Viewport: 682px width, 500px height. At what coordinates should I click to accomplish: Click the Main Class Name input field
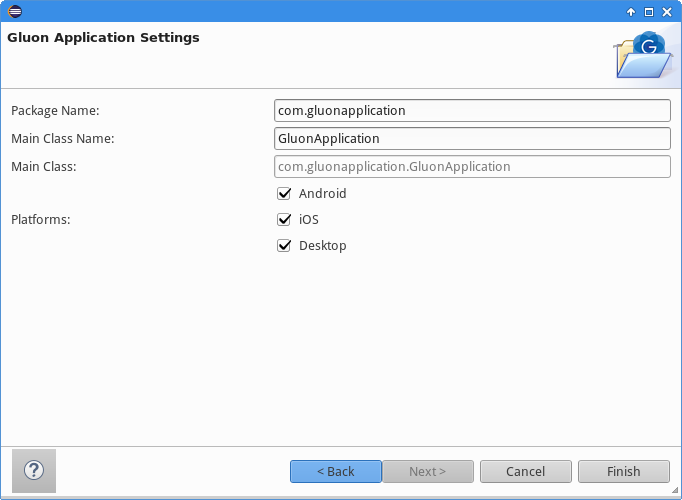472,138
